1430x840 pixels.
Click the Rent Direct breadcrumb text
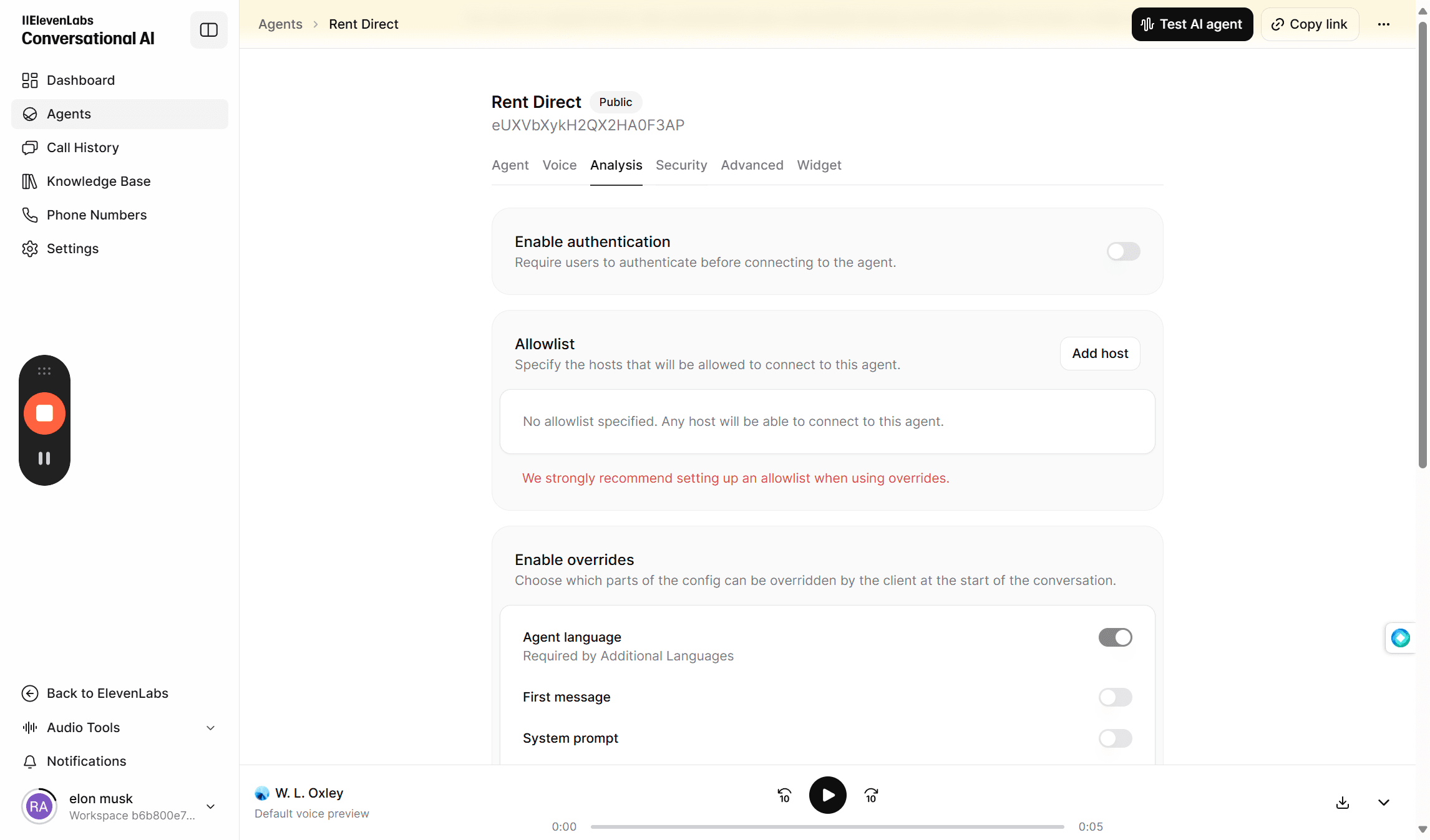364,24
